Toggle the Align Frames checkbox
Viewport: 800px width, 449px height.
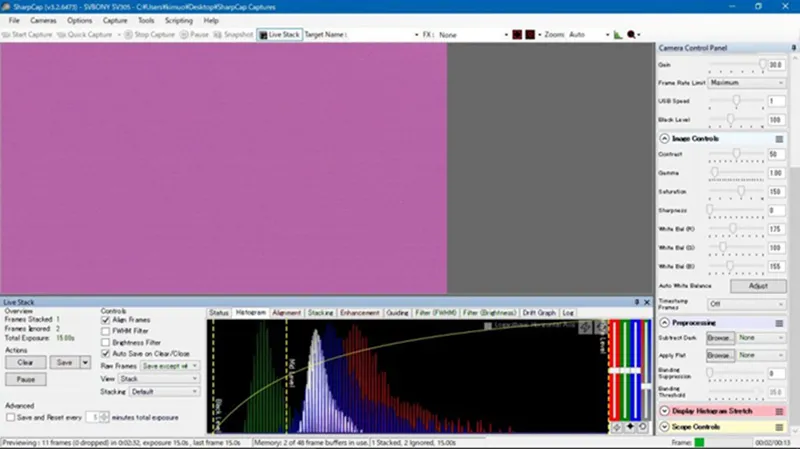(106, 320)
